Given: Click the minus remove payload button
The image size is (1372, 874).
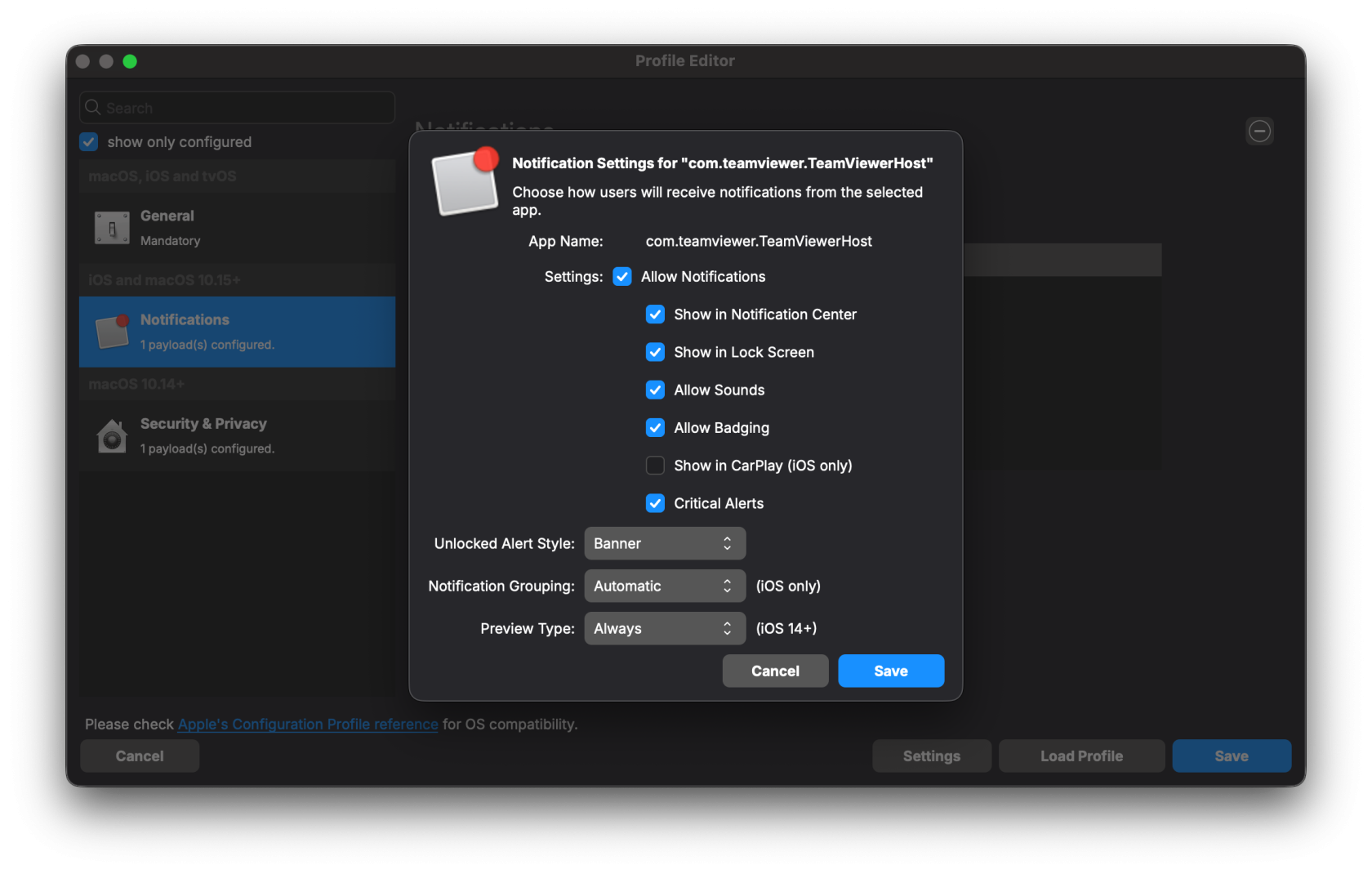Looking at the screenshot, I should click(x=1259, y=131).
